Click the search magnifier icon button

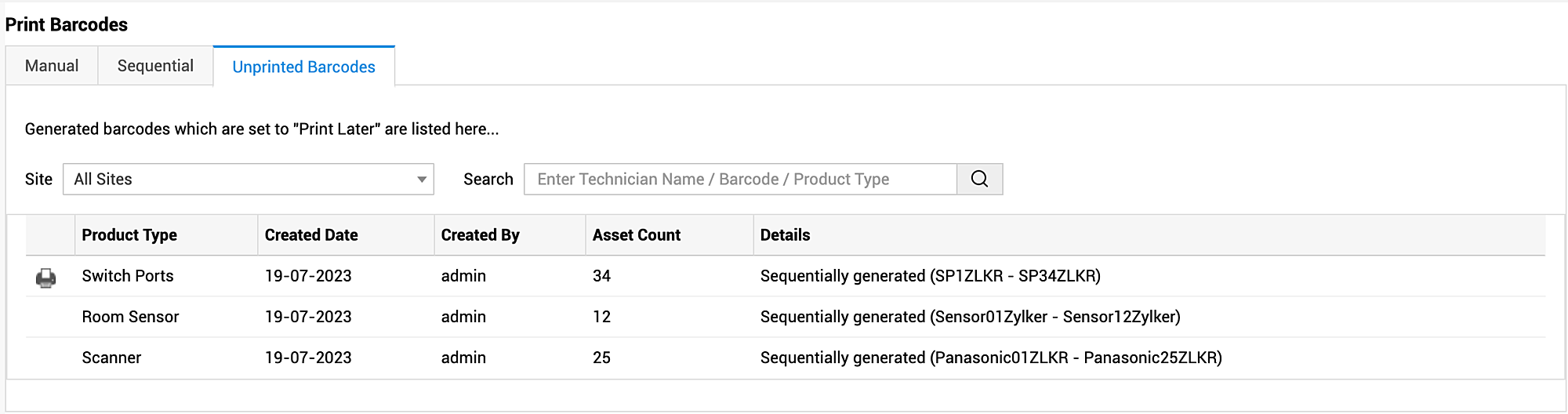(x=979, y=179)
